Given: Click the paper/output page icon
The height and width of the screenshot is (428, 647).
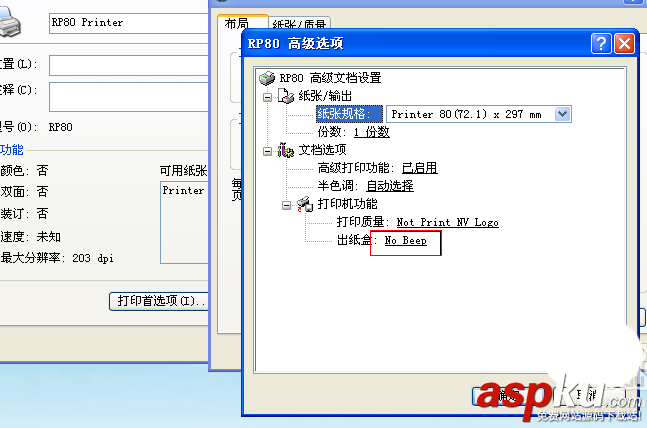Looking at the screenshot, I should point(286,96).
